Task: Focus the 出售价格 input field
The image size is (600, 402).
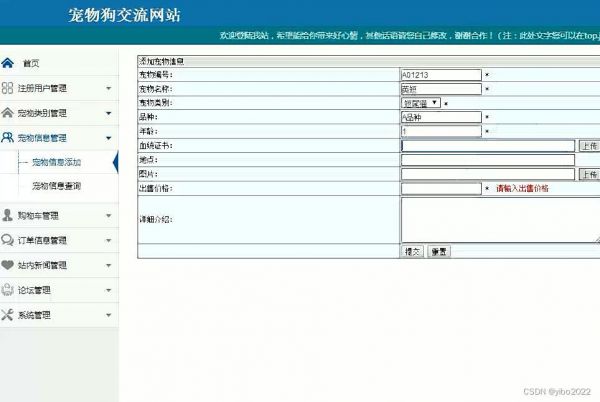Action: [441, 188]
